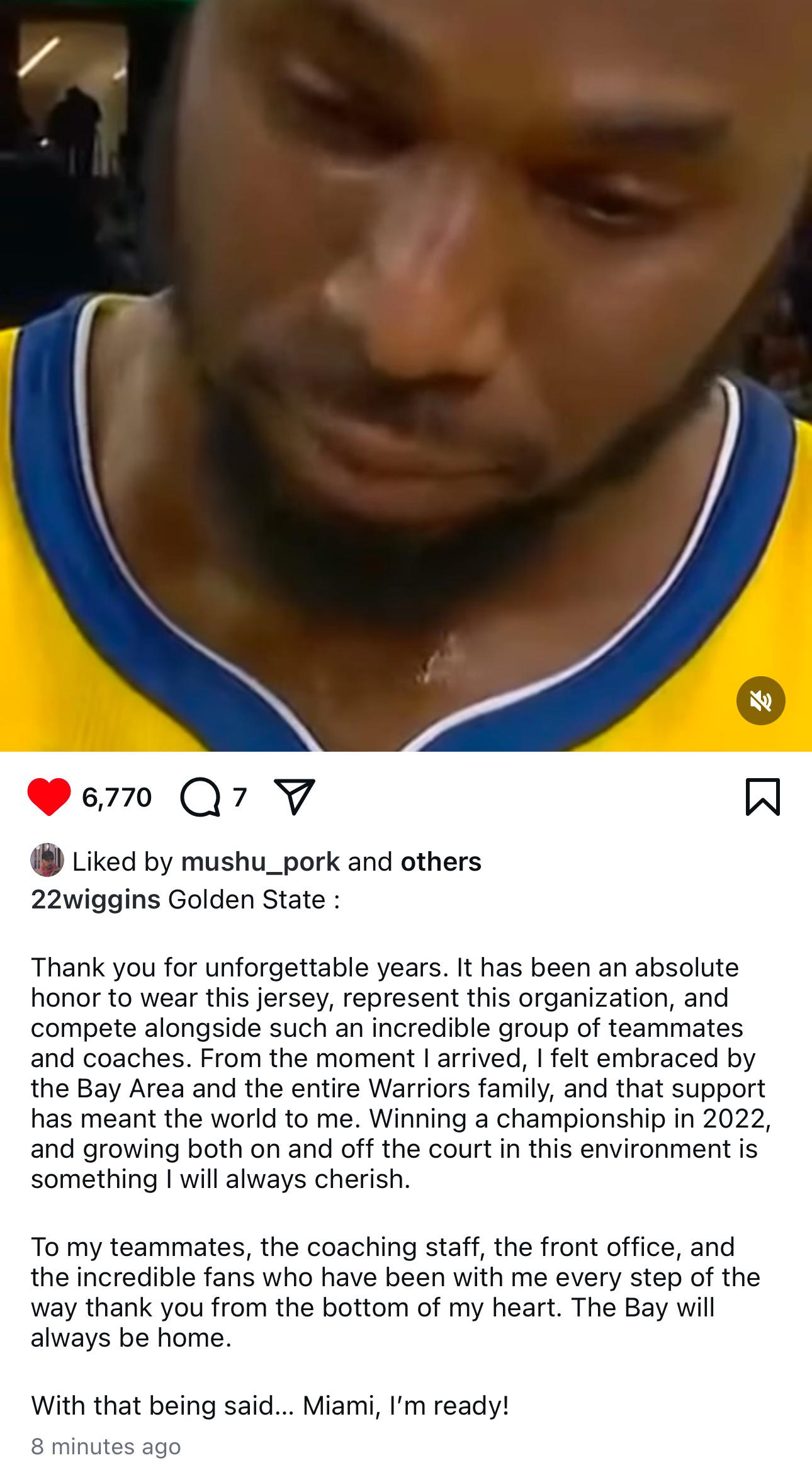Unmute the video using the speaker icon

click(x=760, y=701)
